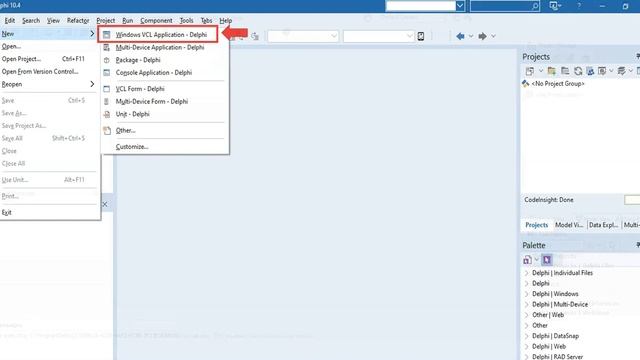Click the Windows VCL Application icon

point(107,35)
